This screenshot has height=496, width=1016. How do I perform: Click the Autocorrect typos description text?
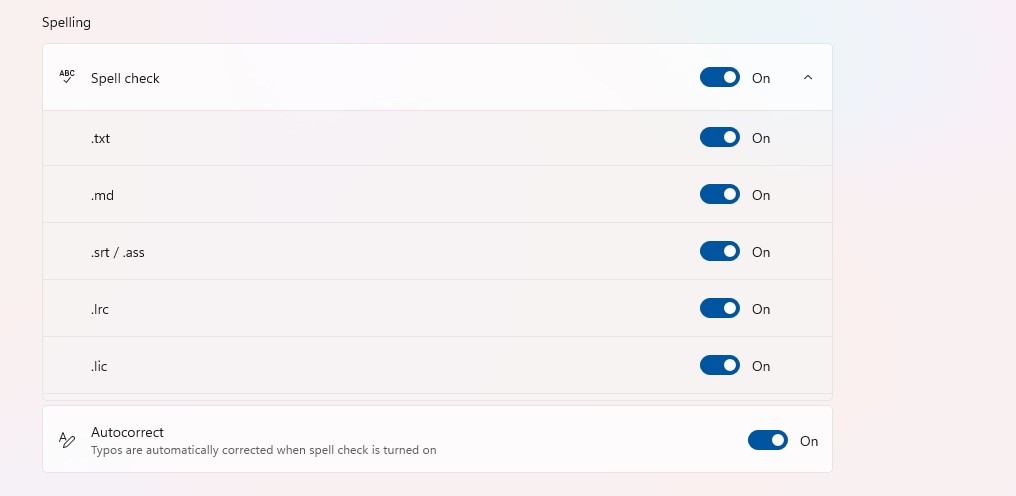(x=263, y=449)
